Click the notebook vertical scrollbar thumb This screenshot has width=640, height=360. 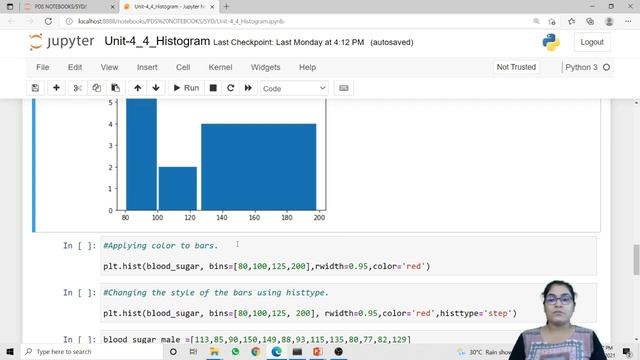pos(636,260)
